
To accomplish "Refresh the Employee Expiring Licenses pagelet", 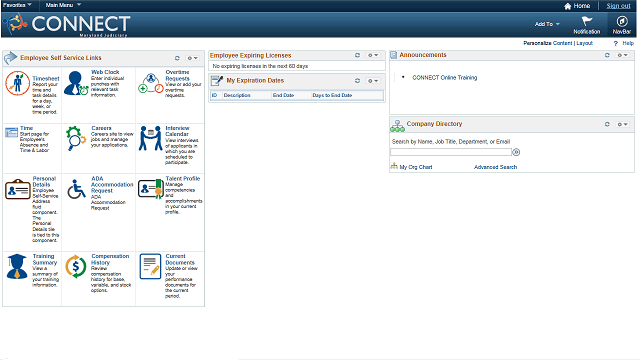I will click(357, 55).
